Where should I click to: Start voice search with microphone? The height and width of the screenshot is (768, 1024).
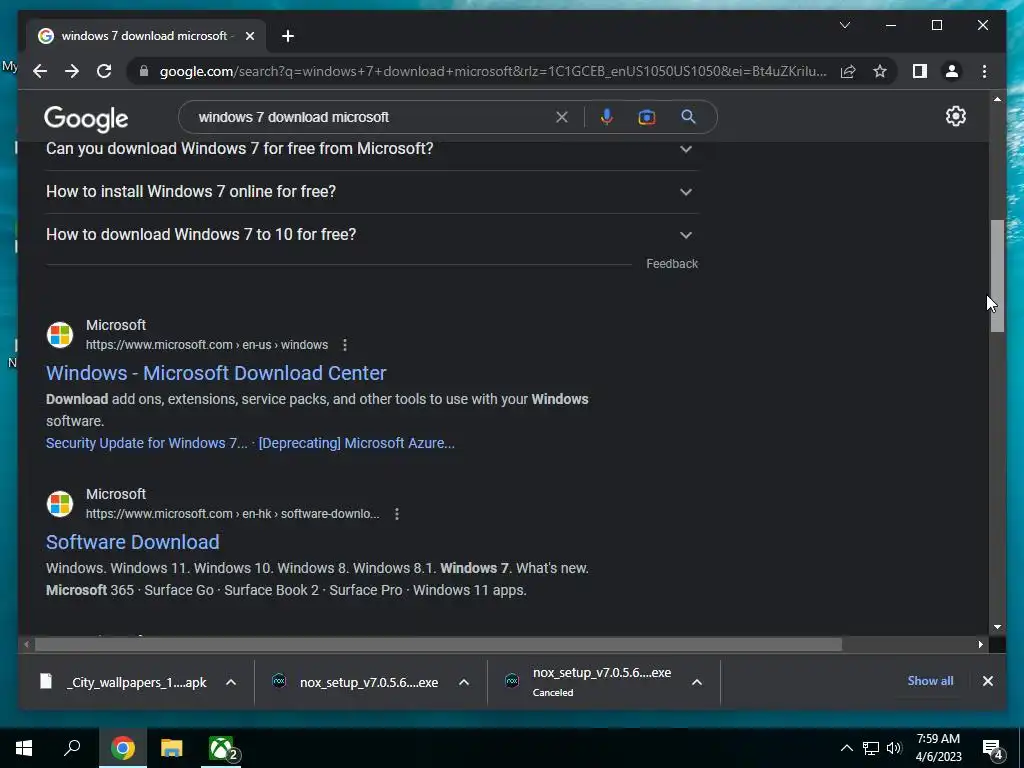pyautogui.click(x=607, y=117)
